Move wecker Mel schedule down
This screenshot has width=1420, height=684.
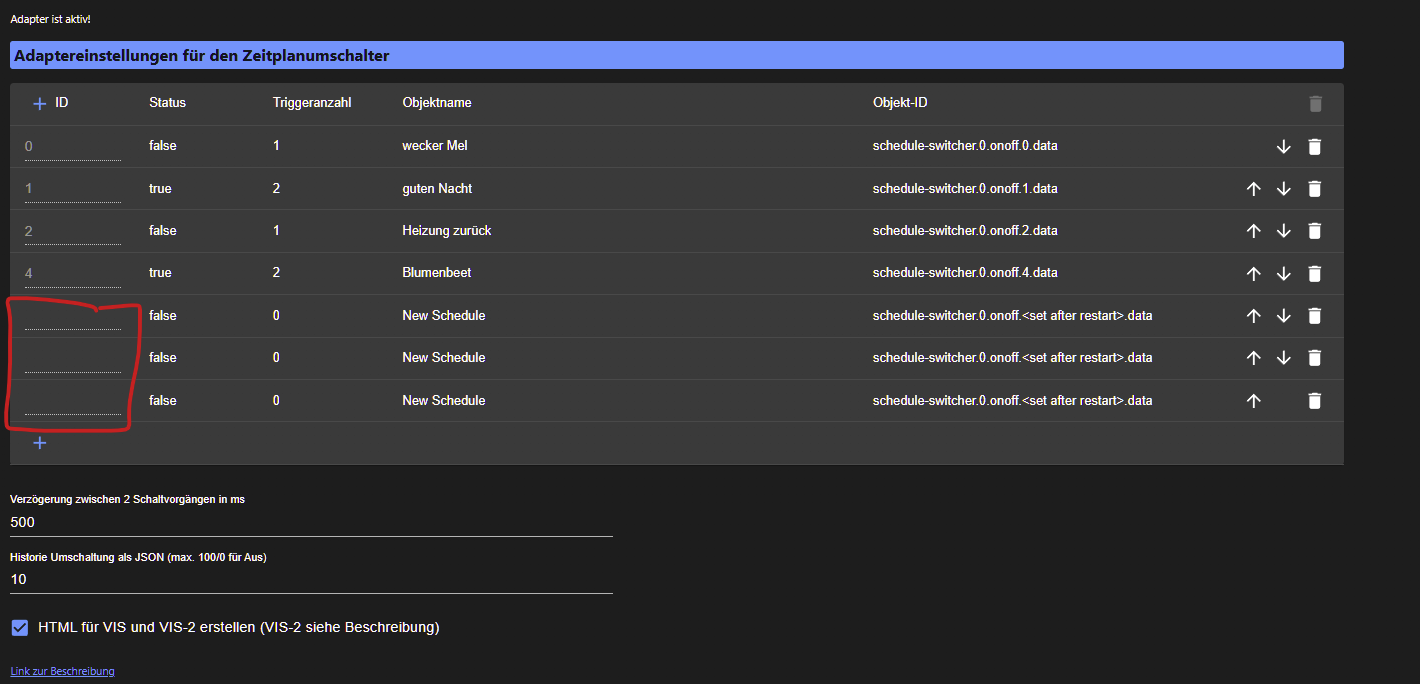coord(1284,146)
